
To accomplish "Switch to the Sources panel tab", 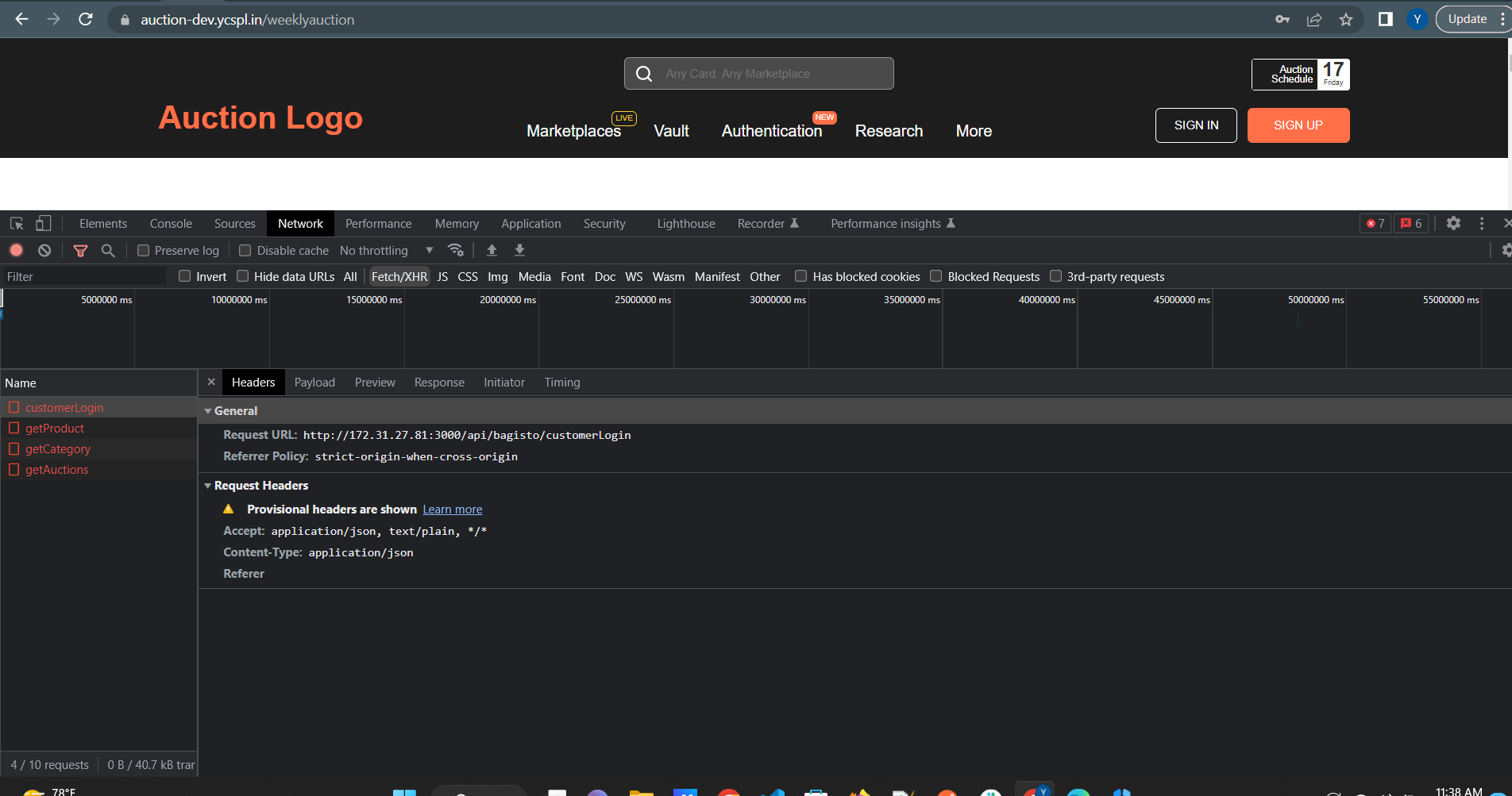I will click(x=235, y=224).
